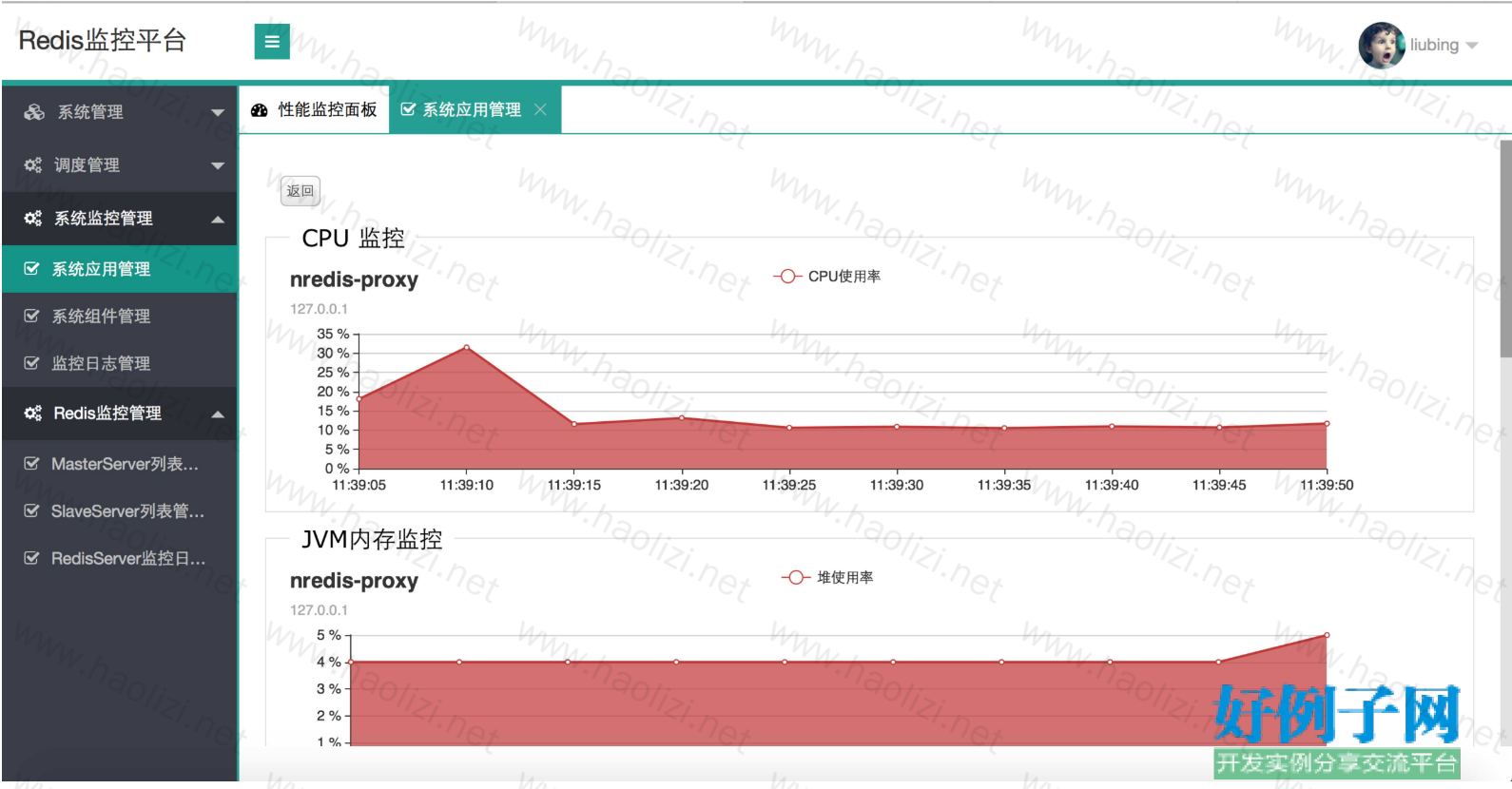The image size is (1512, 789).
Task: Open the MasterServer列表 sidebar link
Action: (x=125, y=465)
